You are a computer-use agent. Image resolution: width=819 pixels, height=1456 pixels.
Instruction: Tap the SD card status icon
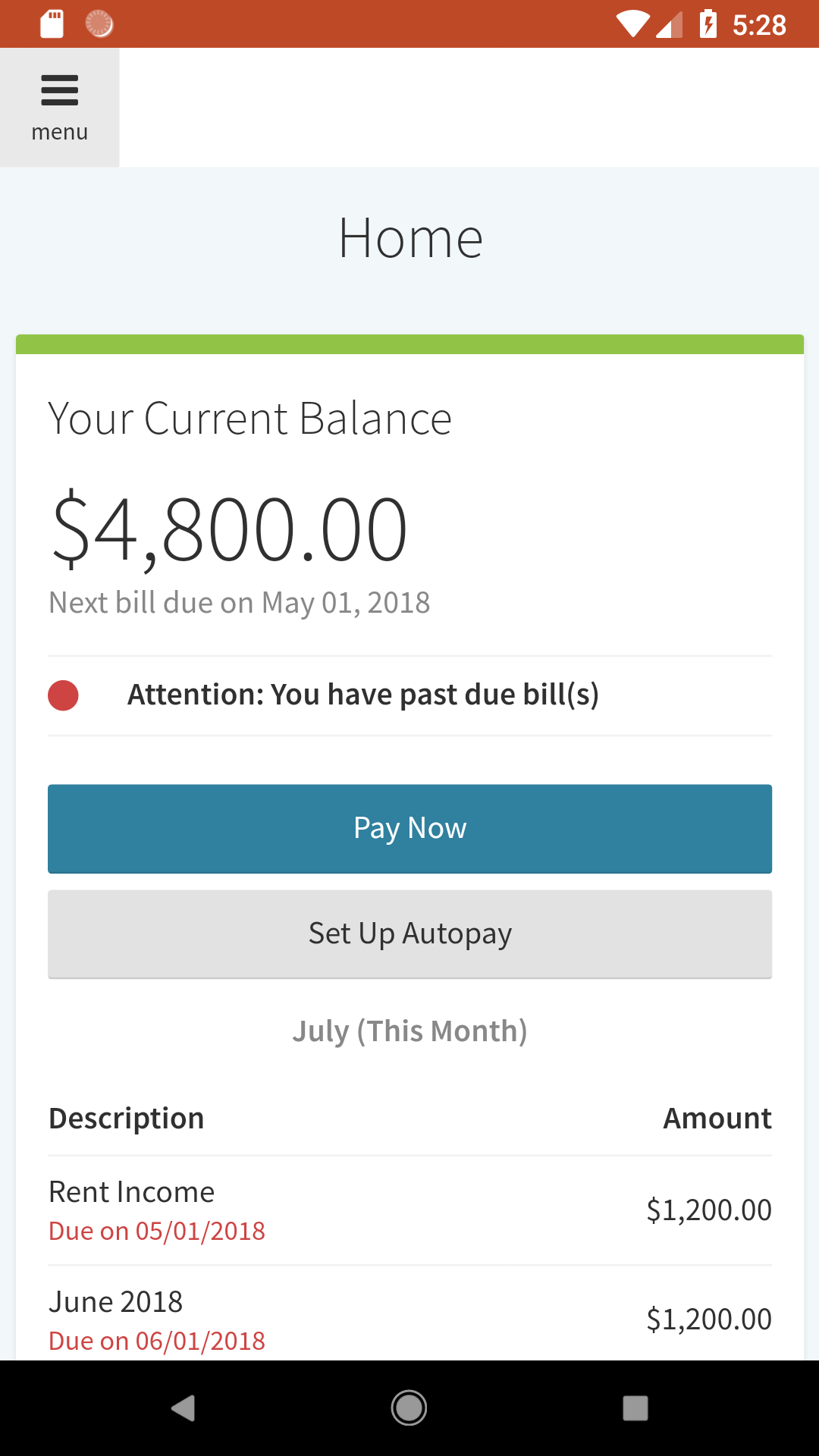click(x=52, y=24)
